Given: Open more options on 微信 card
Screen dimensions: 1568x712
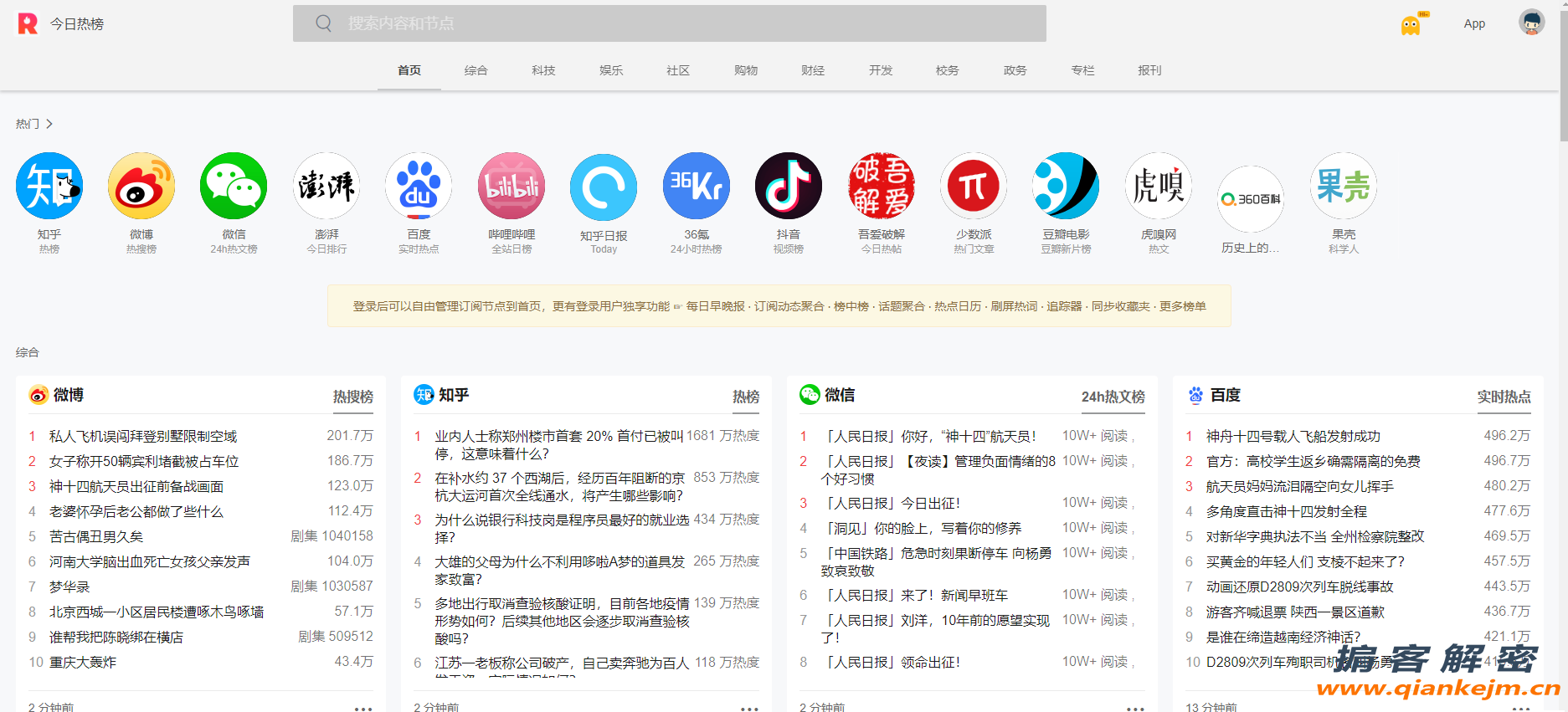Looking at the screenshot, I should [1135, 708].
